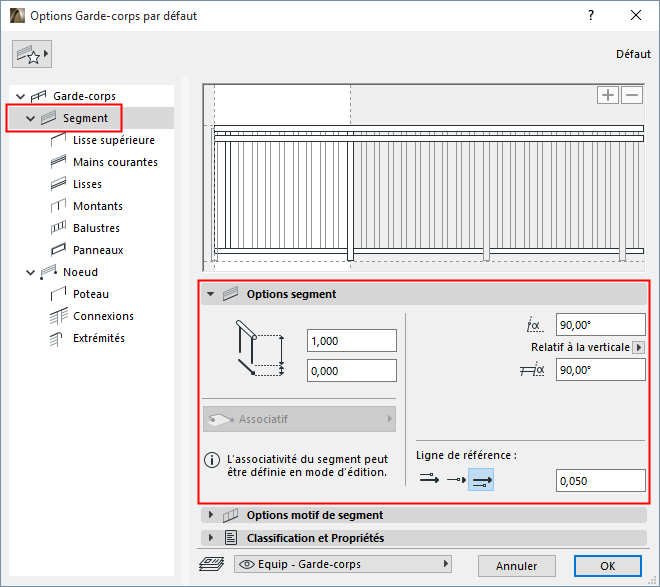Image resolution: width=660 pixels, height=587 pixels.
Task: Click the top slant angle field
Action: coord(601,325)
